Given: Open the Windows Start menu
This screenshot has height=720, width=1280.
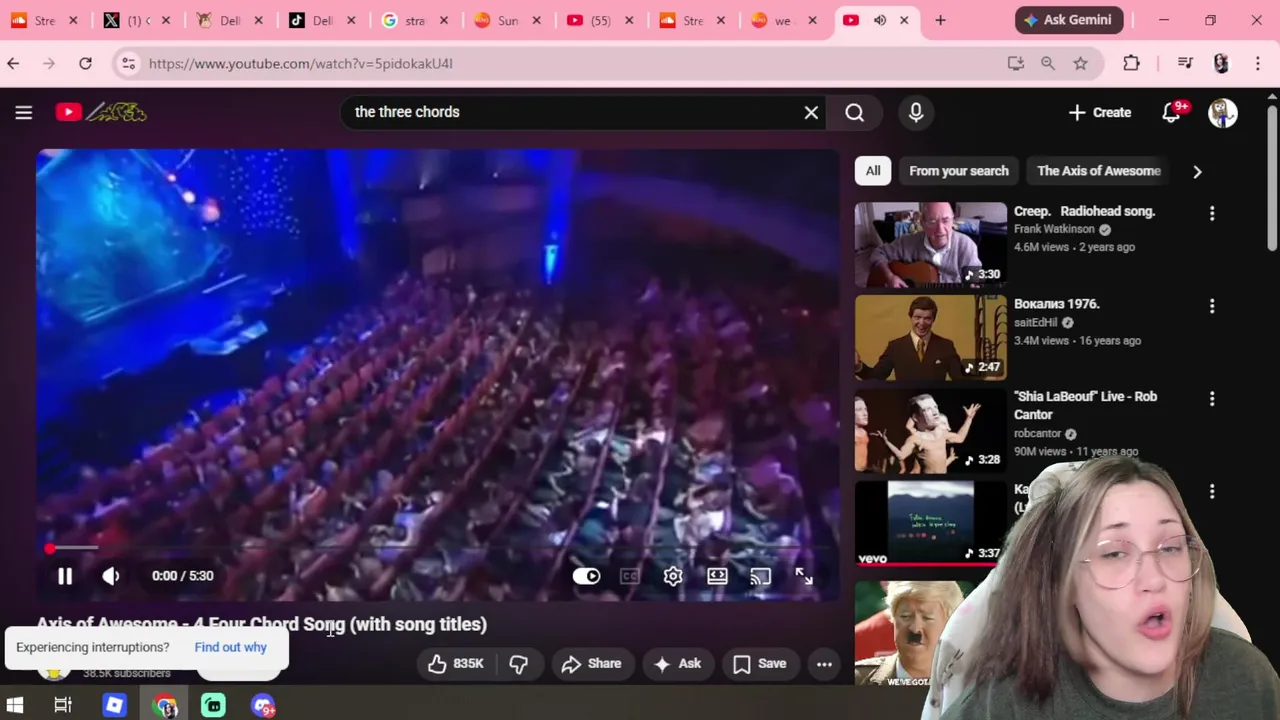Looking at the screenshot, I should 15,705.
